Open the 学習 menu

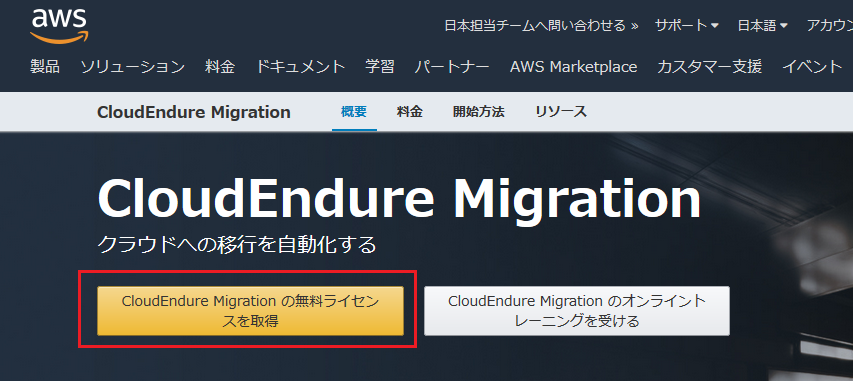[380, 67]
